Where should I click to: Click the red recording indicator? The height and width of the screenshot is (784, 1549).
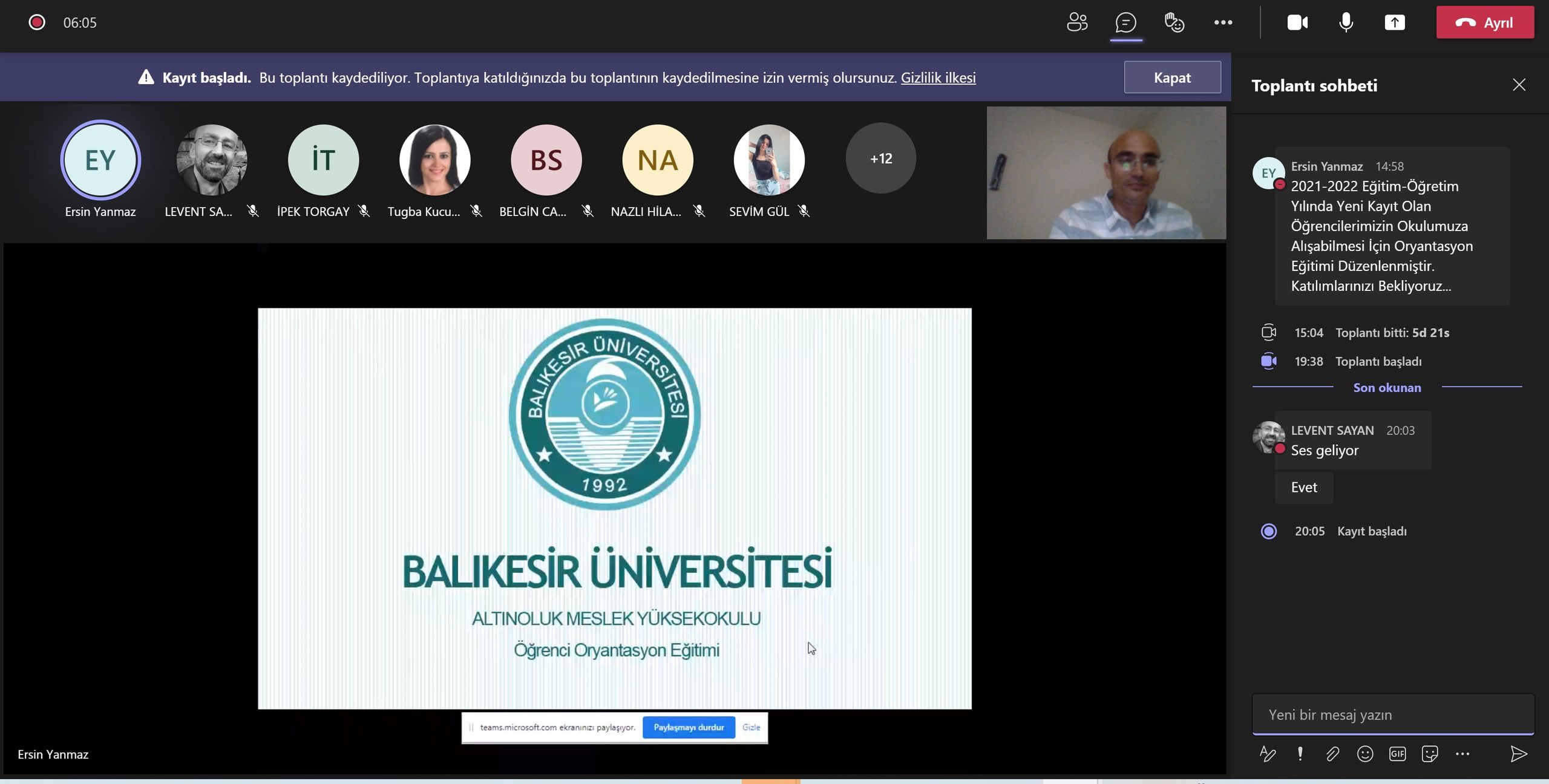tap(37, 22)
